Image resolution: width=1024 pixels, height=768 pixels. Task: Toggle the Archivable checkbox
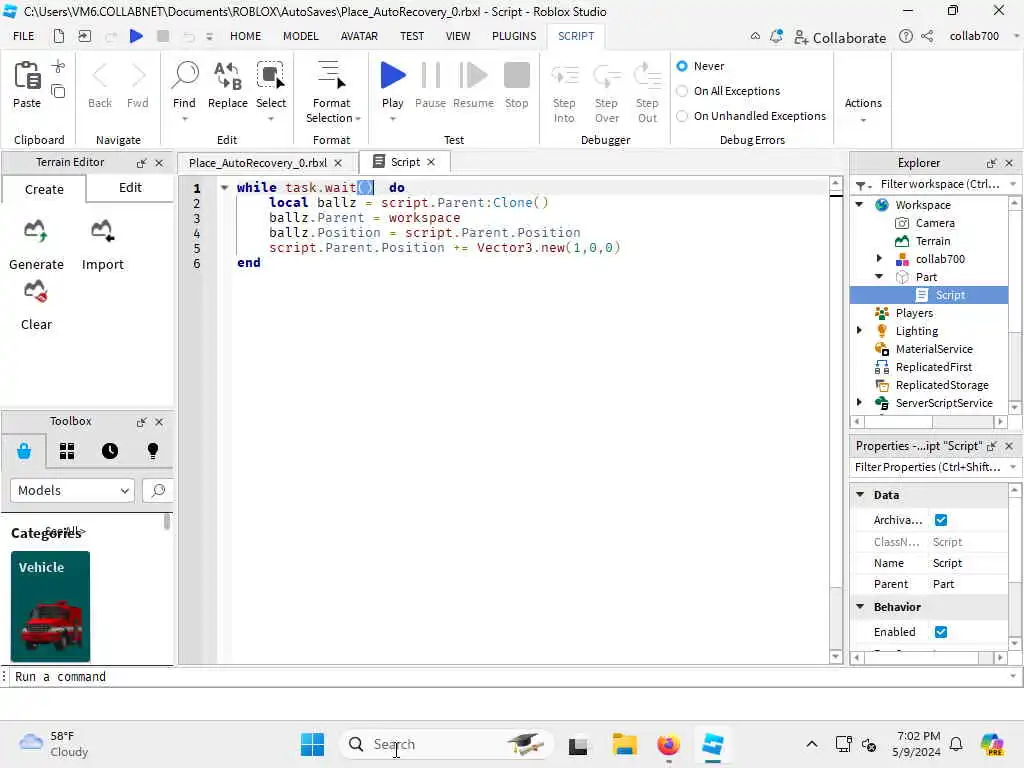click(941, 520)
